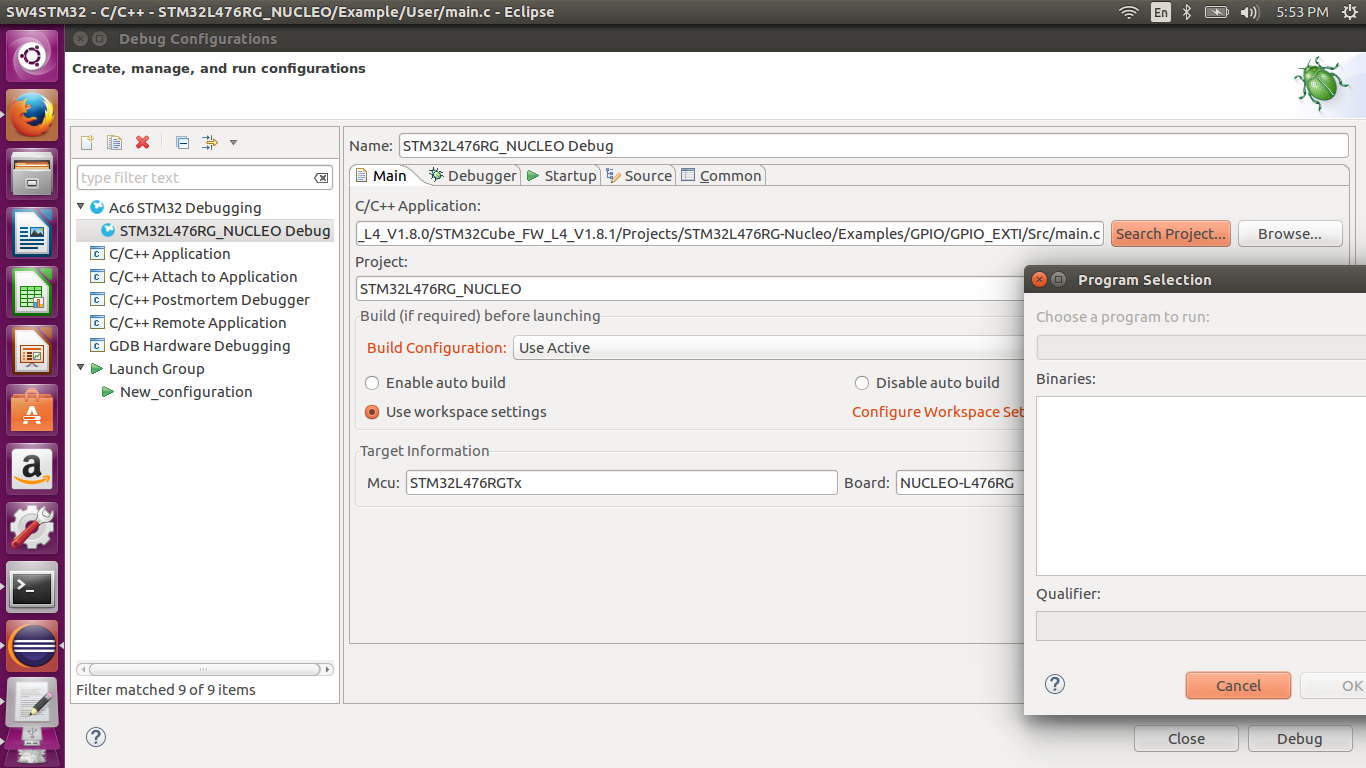Open Firefox from the Ubuntu launcher
The height and width of the screenshot is (768, 1366).
33,116
